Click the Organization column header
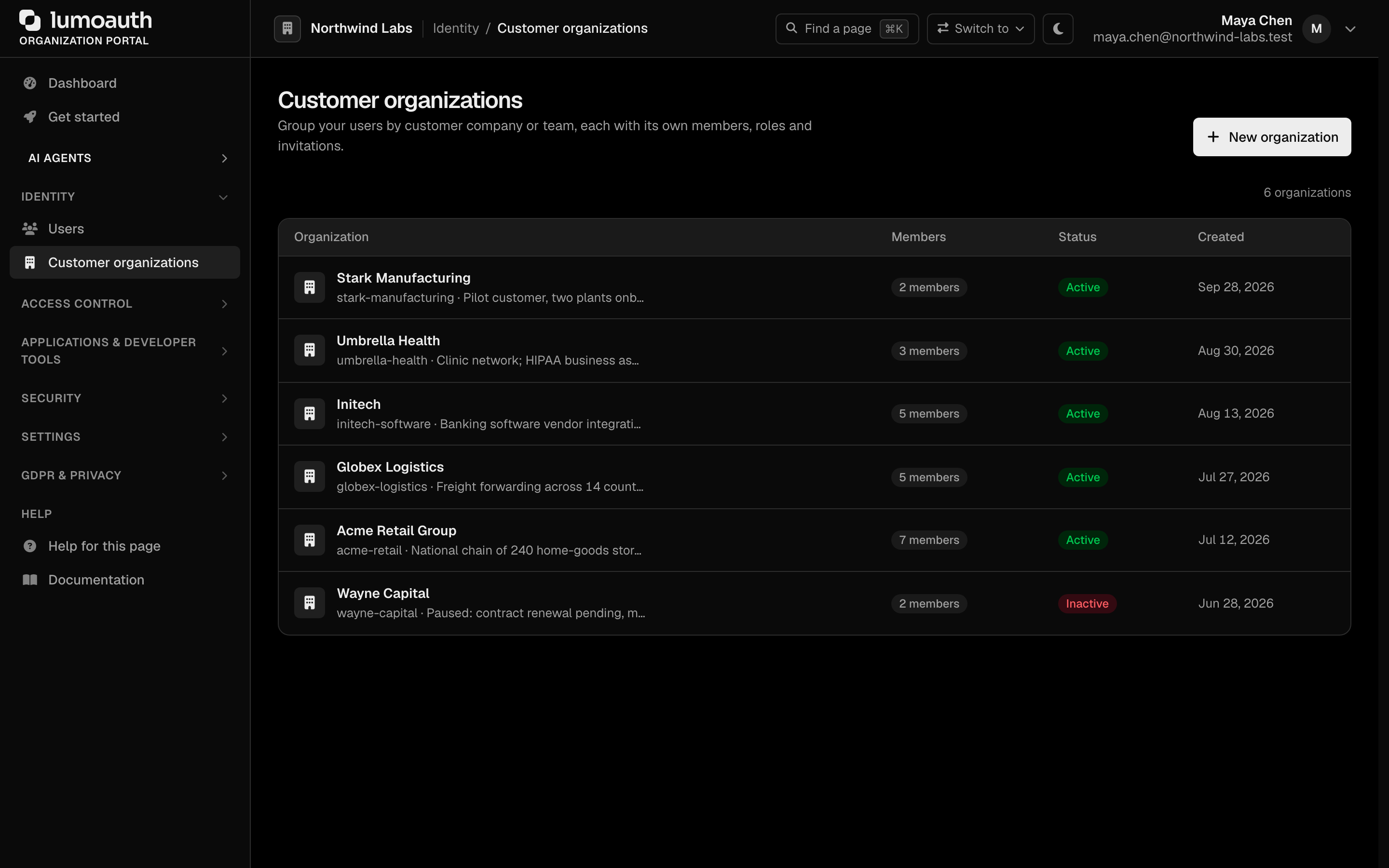The width and height of the screenshot is (1389, 868). click(x=331, y=237)
